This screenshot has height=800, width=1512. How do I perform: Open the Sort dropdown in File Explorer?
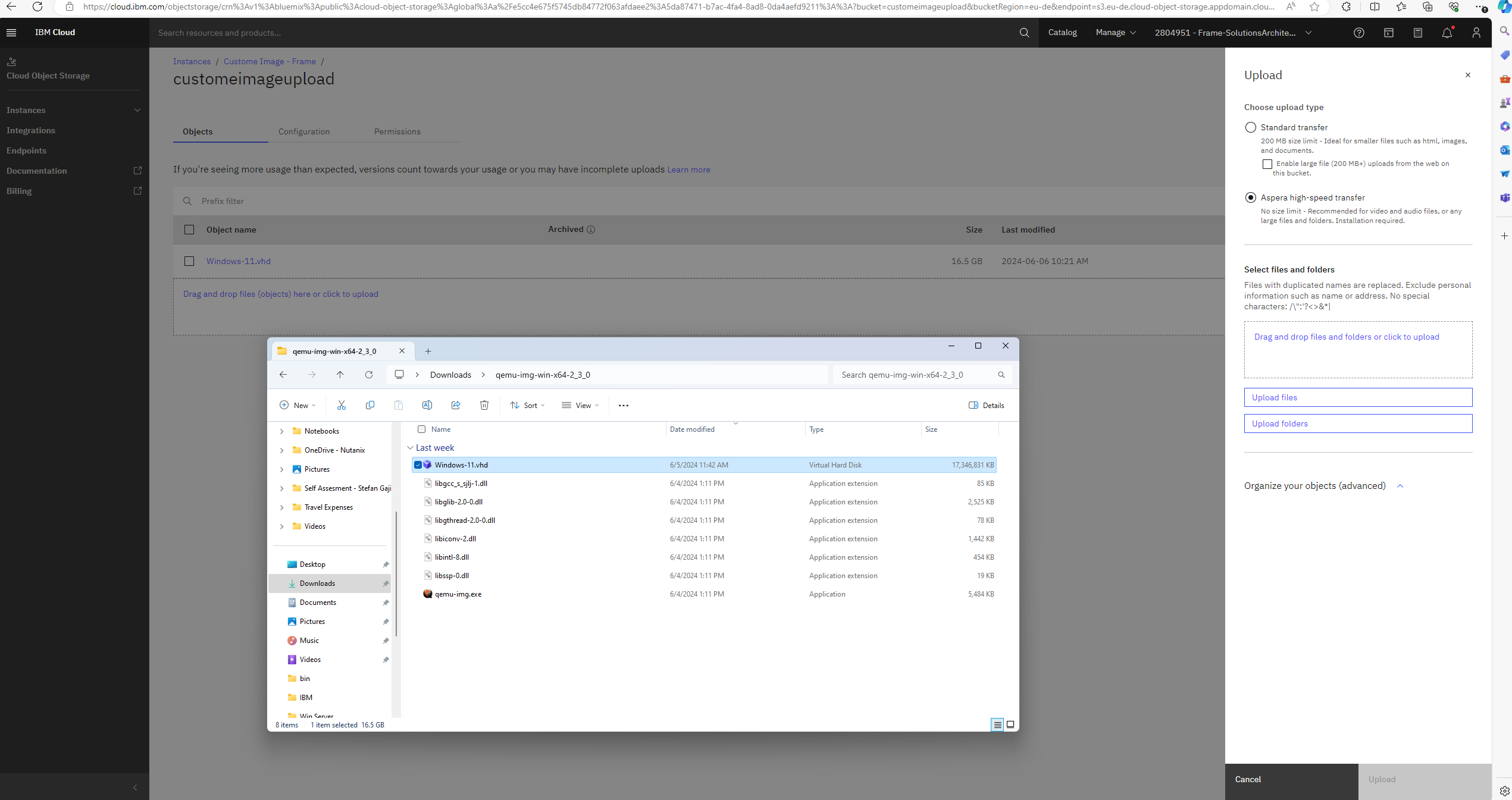click(527, 405)
